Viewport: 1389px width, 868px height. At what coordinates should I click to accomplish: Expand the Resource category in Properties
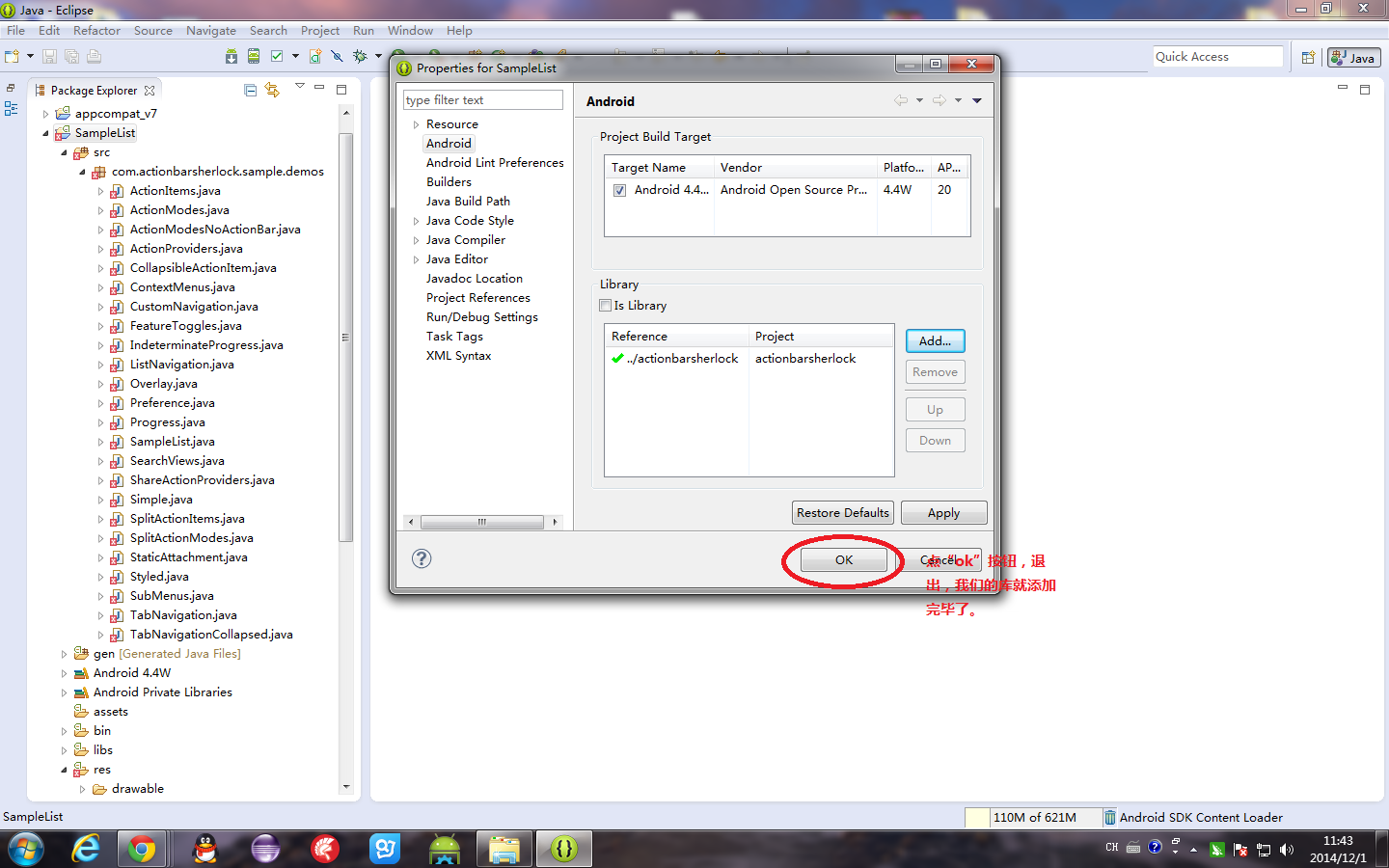tap(416, 124)
